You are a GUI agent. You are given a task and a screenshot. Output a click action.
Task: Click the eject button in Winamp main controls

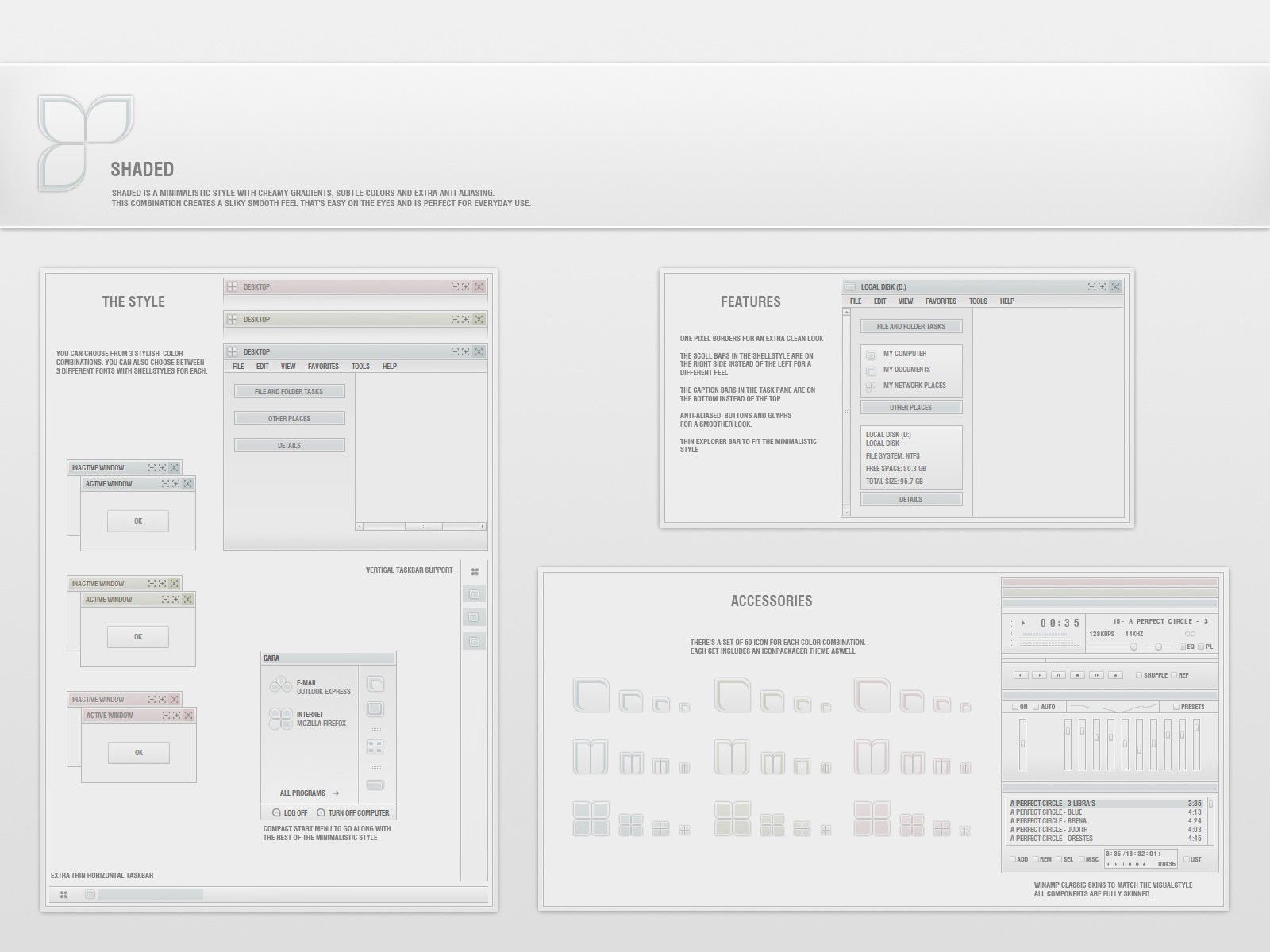1116,675
